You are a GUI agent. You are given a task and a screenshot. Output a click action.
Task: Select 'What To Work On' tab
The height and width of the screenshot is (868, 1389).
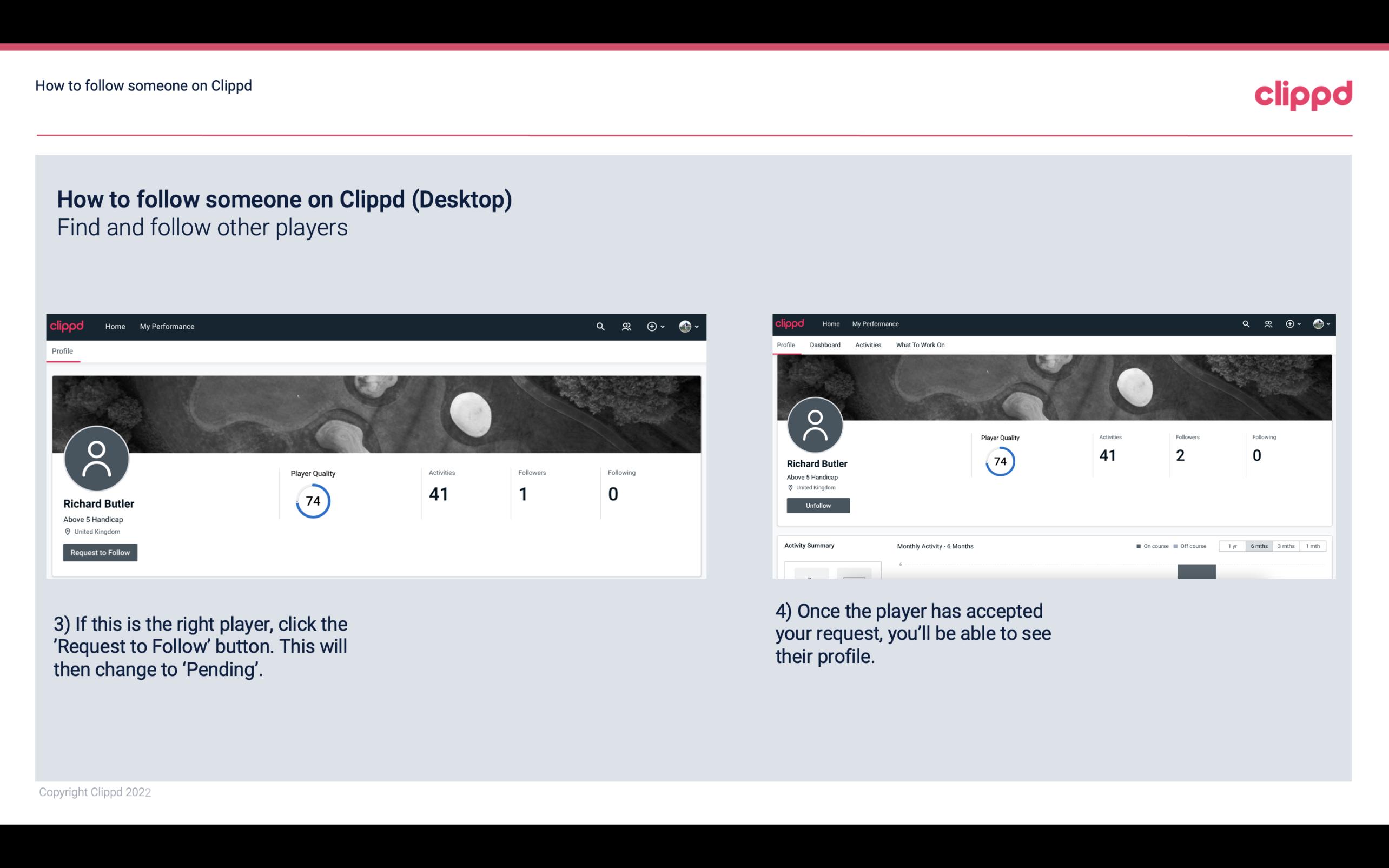[x=920, y=345]
